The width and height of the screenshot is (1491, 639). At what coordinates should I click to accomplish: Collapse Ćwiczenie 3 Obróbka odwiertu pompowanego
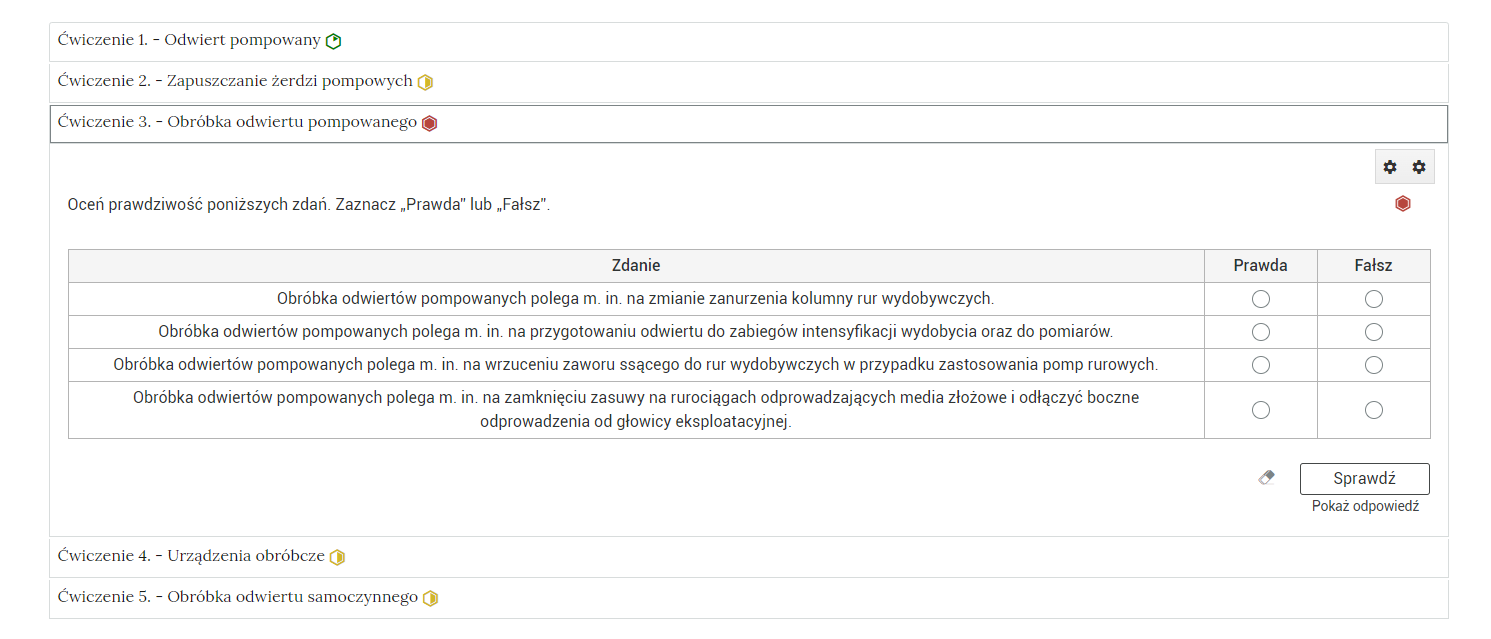pos(237,123)
